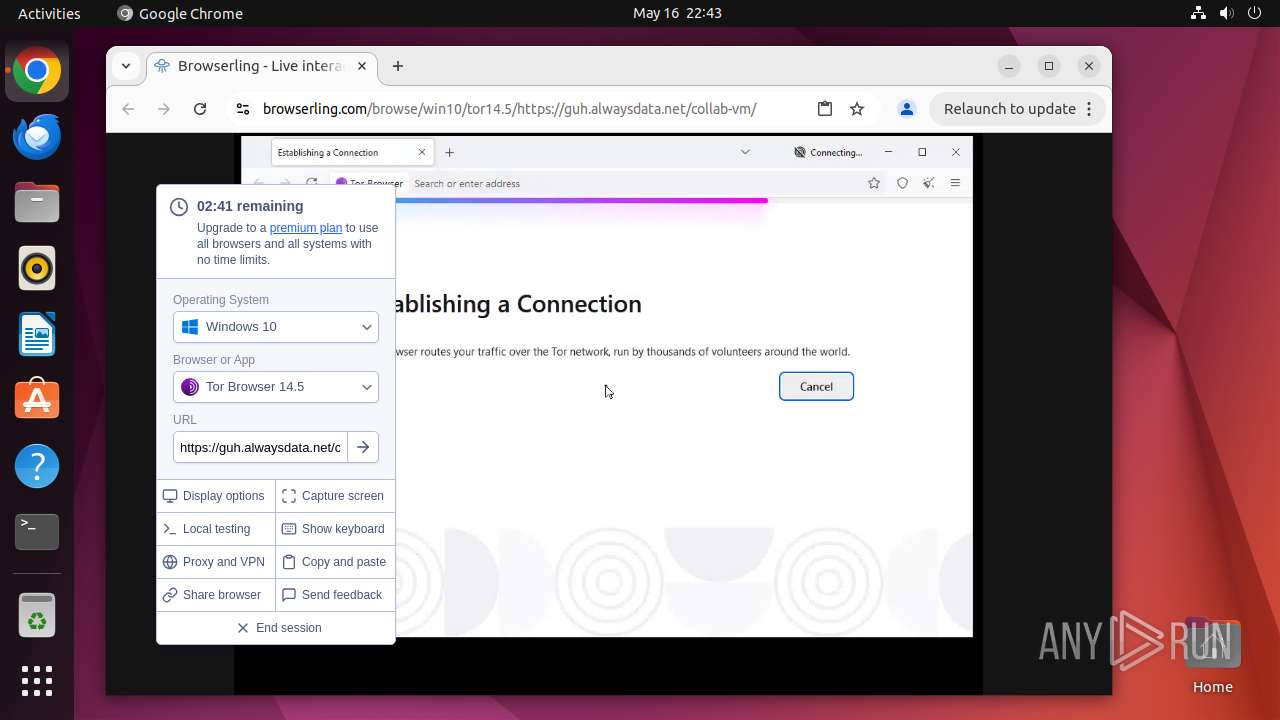Viewport: 1280px width, 720px height.
Task: Go back in Chrome's navigation
Action: coord(128,109)
